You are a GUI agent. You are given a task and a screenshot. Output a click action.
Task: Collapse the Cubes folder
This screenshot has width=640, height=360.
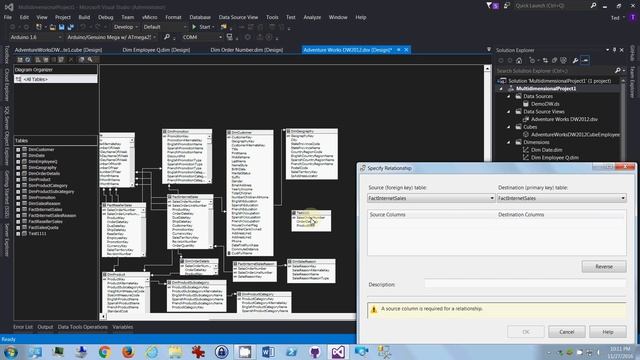(x=509, y=127)
